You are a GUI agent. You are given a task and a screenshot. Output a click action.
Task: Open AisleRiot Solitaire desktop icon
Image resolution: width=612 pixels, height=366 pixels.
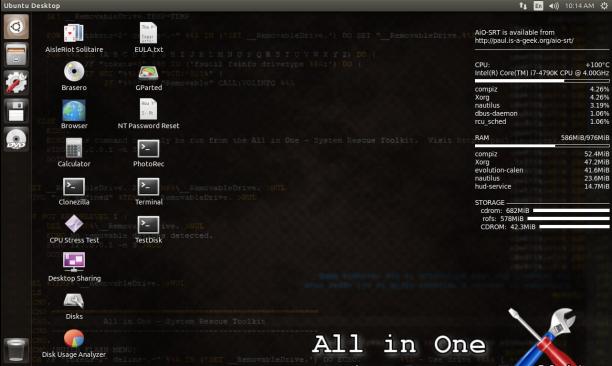coord(74,38)
